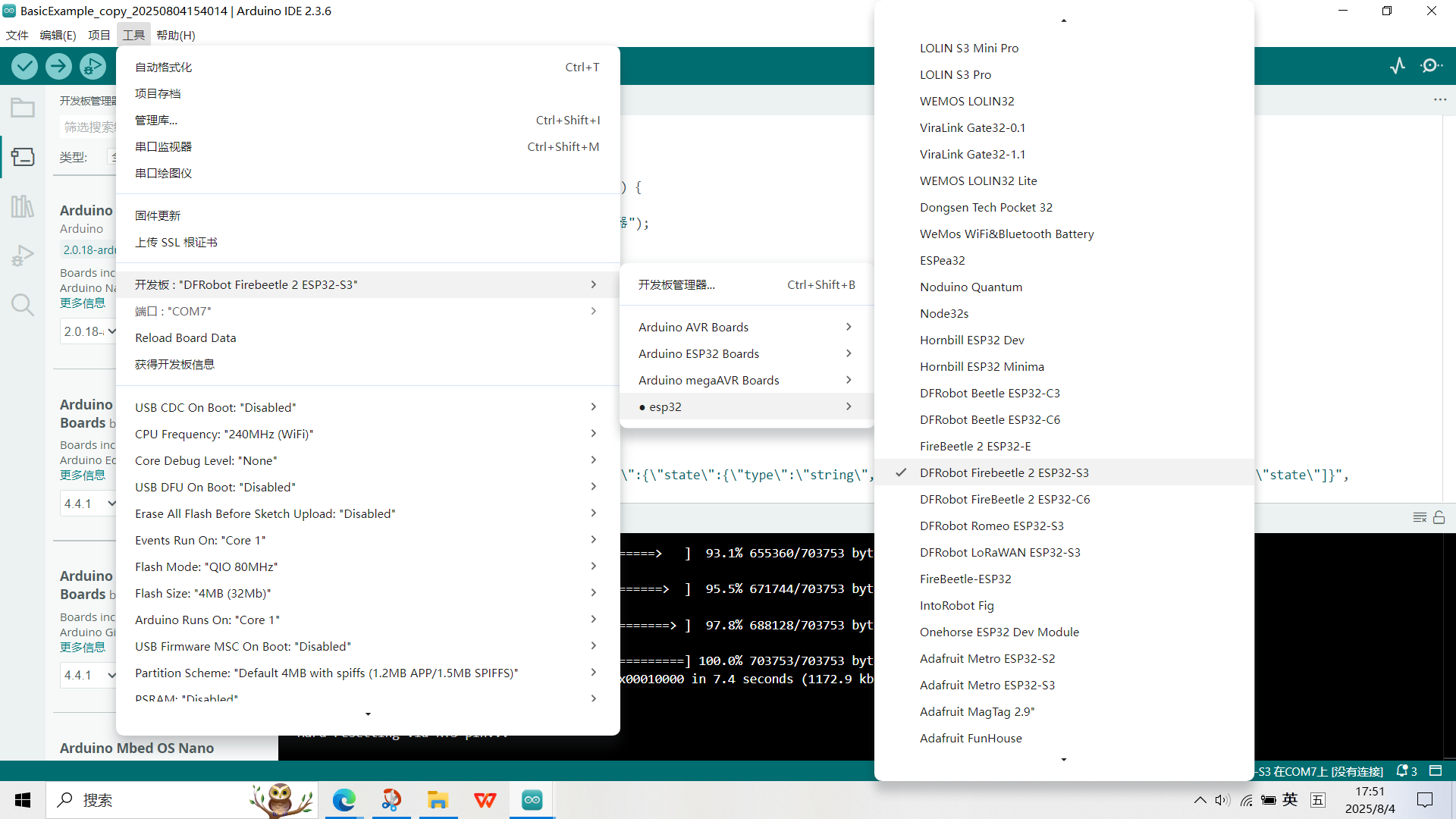The width and height of the screenshot is (1456, 819).
Task: Click the boards manager filter search field
Action: point(88,127)
